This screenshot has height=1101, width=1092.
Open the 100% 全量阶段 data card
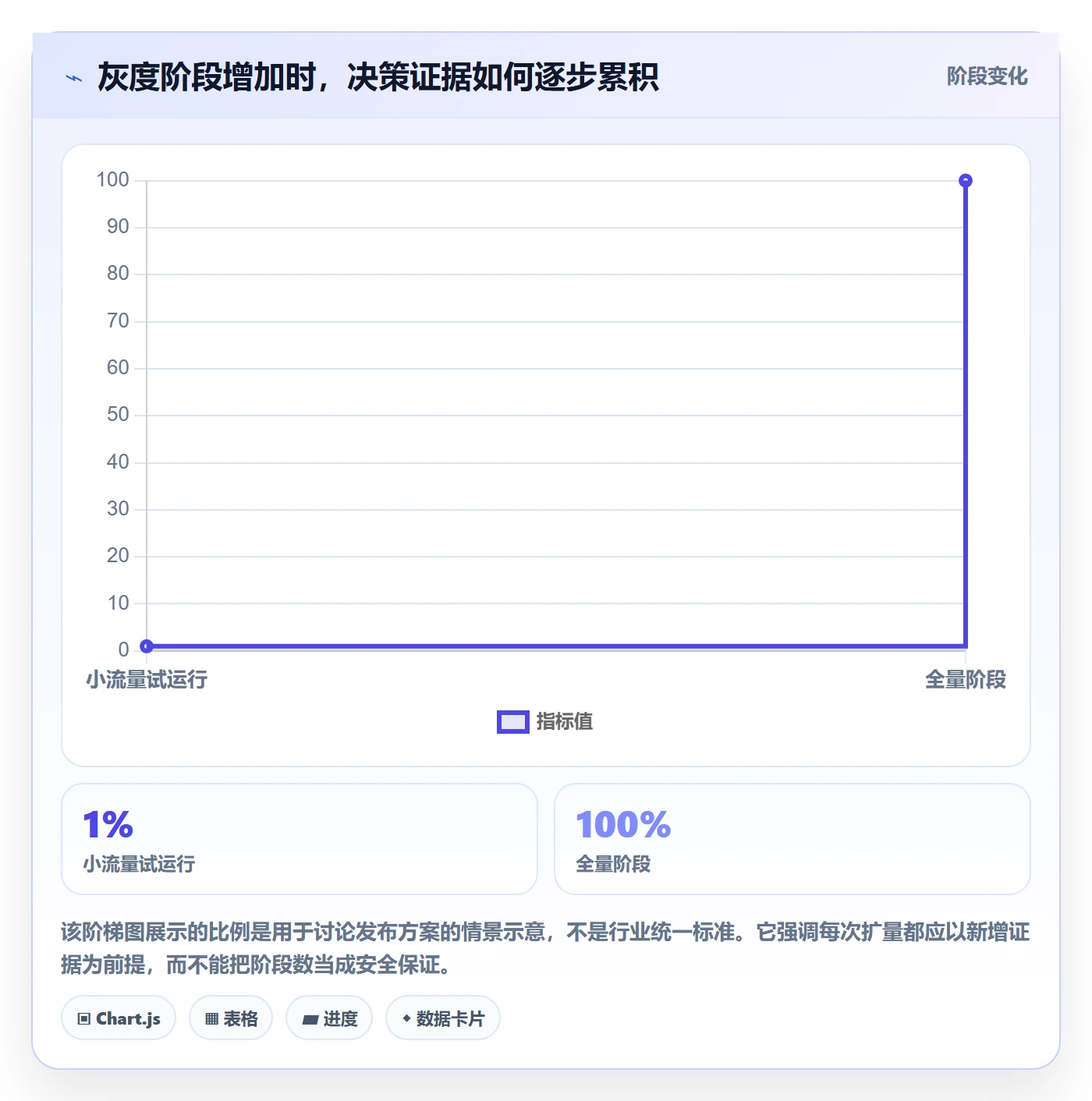(792, 839)
